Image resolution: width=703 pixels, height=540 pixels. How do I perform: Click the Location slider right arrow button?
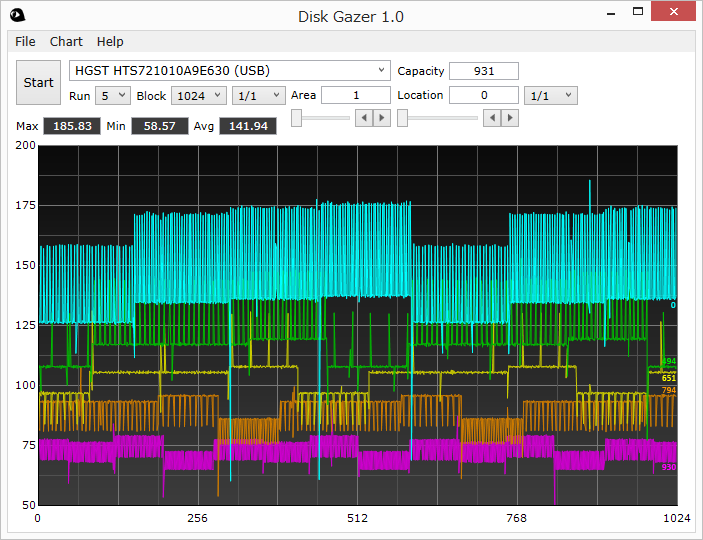[x=510, y=118]
